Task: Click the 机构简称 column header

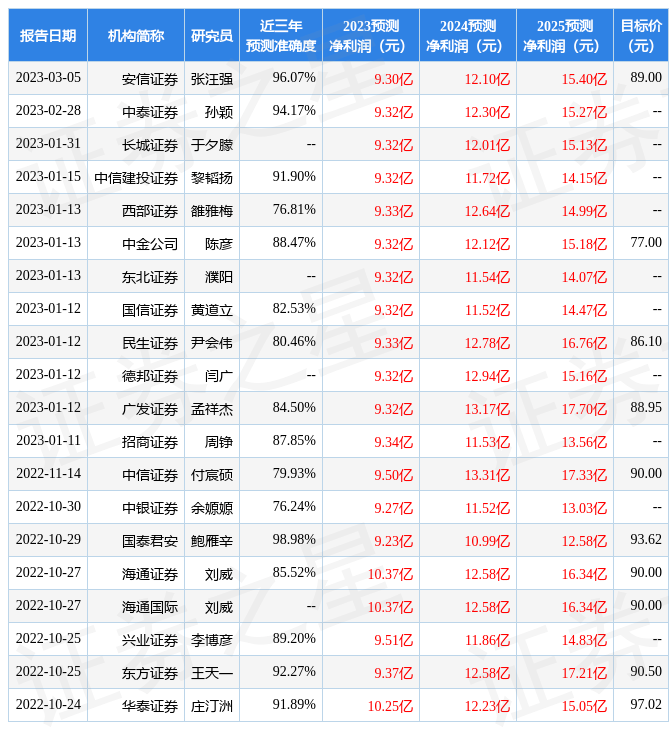Action: 136,35
